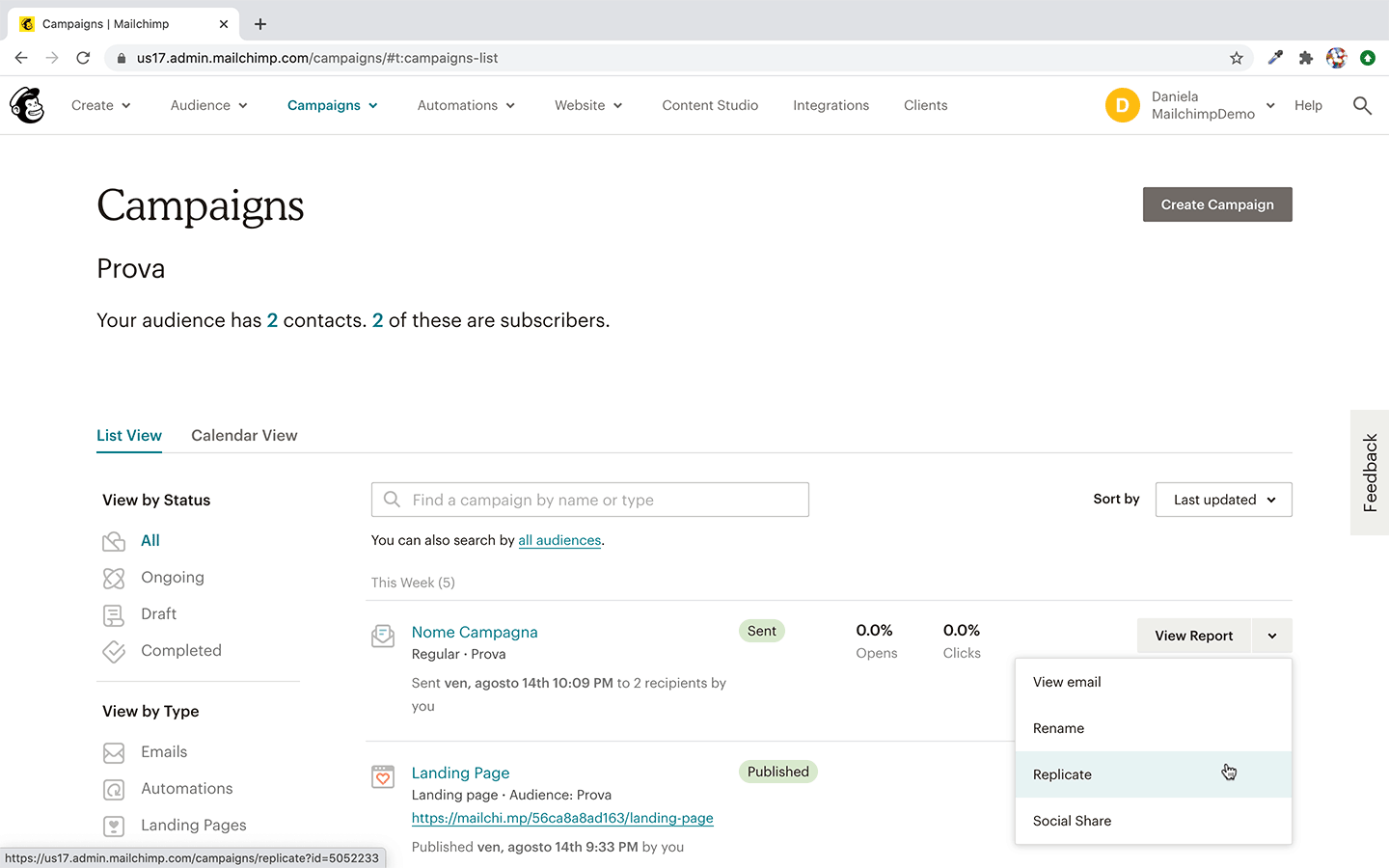Viewport: 1389px width, 868px height.
Task: Switch to Calendar View tab
Action: pyautogui.click(x=244, y=435)
